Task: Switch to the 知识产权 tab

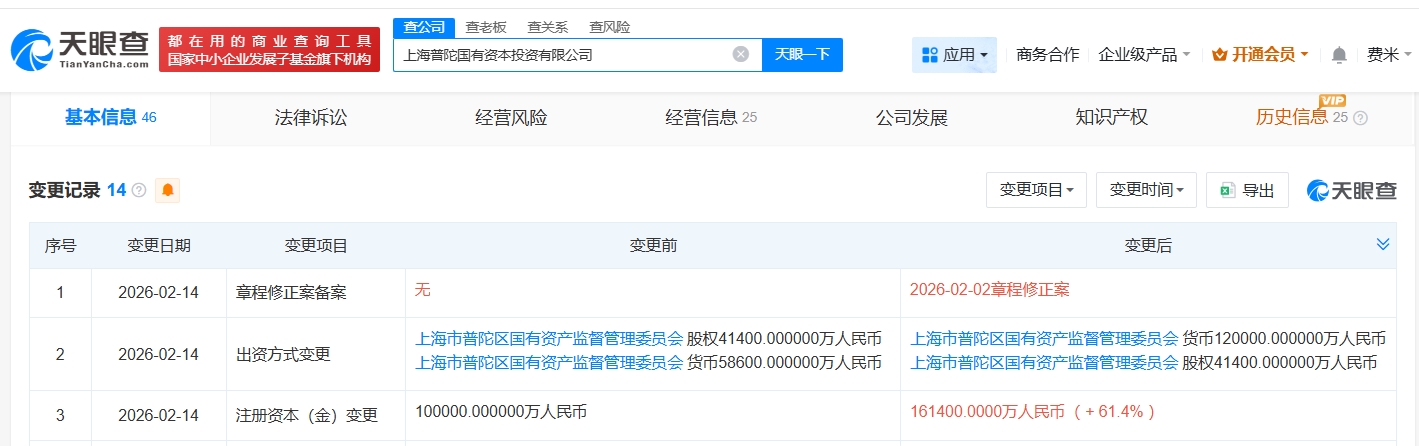Action: tap(1111, 118)
